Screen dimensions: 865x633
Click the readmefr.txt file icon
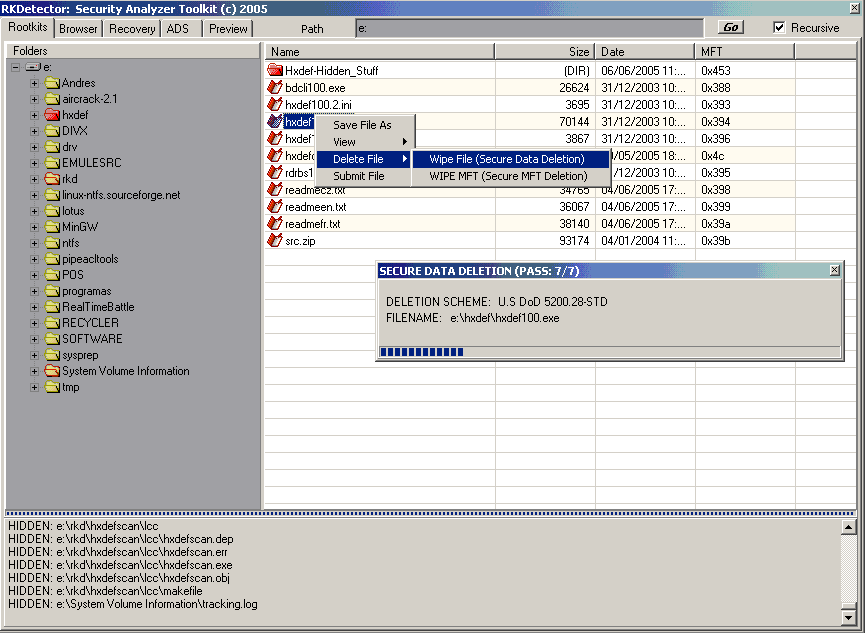275,224
